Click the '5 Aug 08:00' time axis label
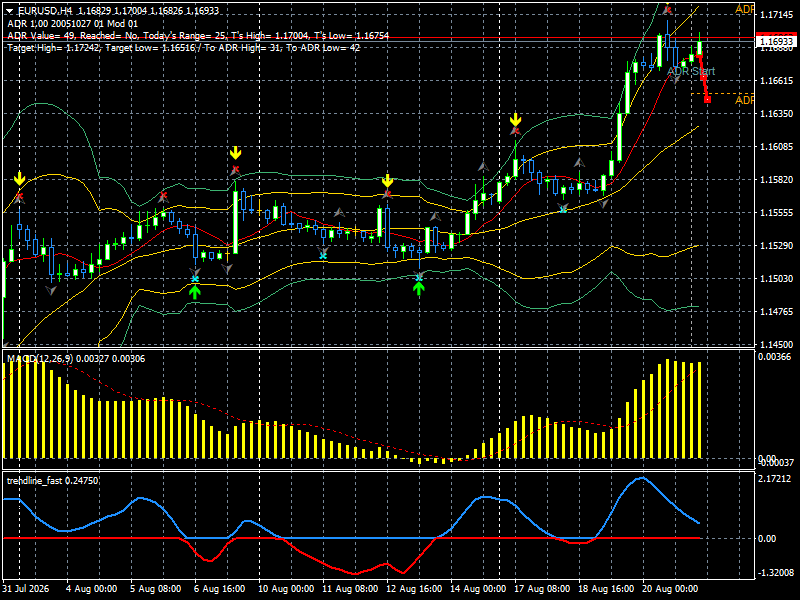Screen dimensions: 800x600 pos(155,589)
